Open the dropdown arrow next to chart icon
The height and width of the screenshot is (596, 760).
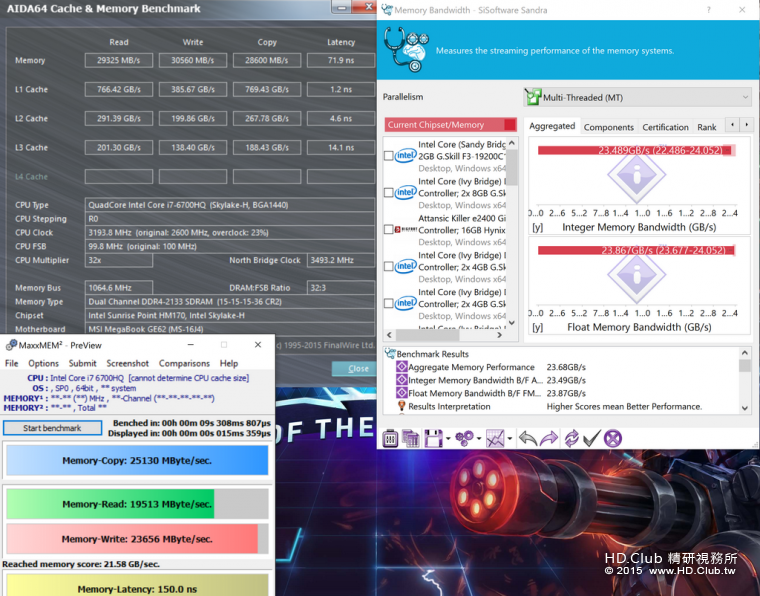pyautogui.click(x=510, y=439)
